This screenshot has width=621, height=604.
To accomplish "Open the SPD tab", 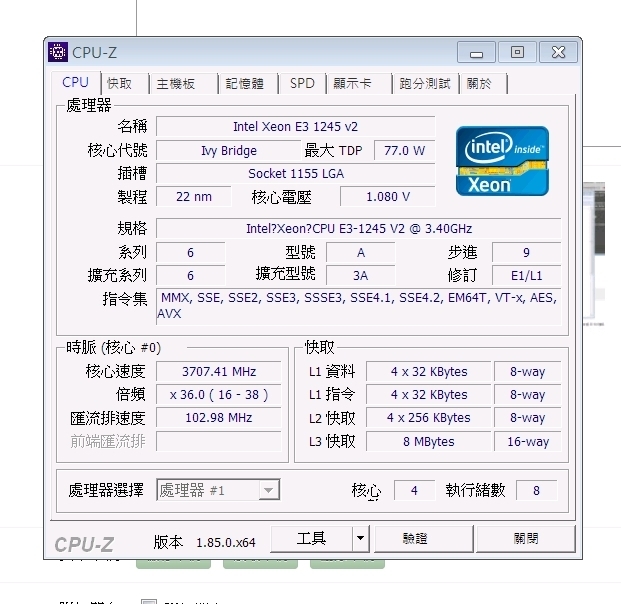I will (302, 84).
